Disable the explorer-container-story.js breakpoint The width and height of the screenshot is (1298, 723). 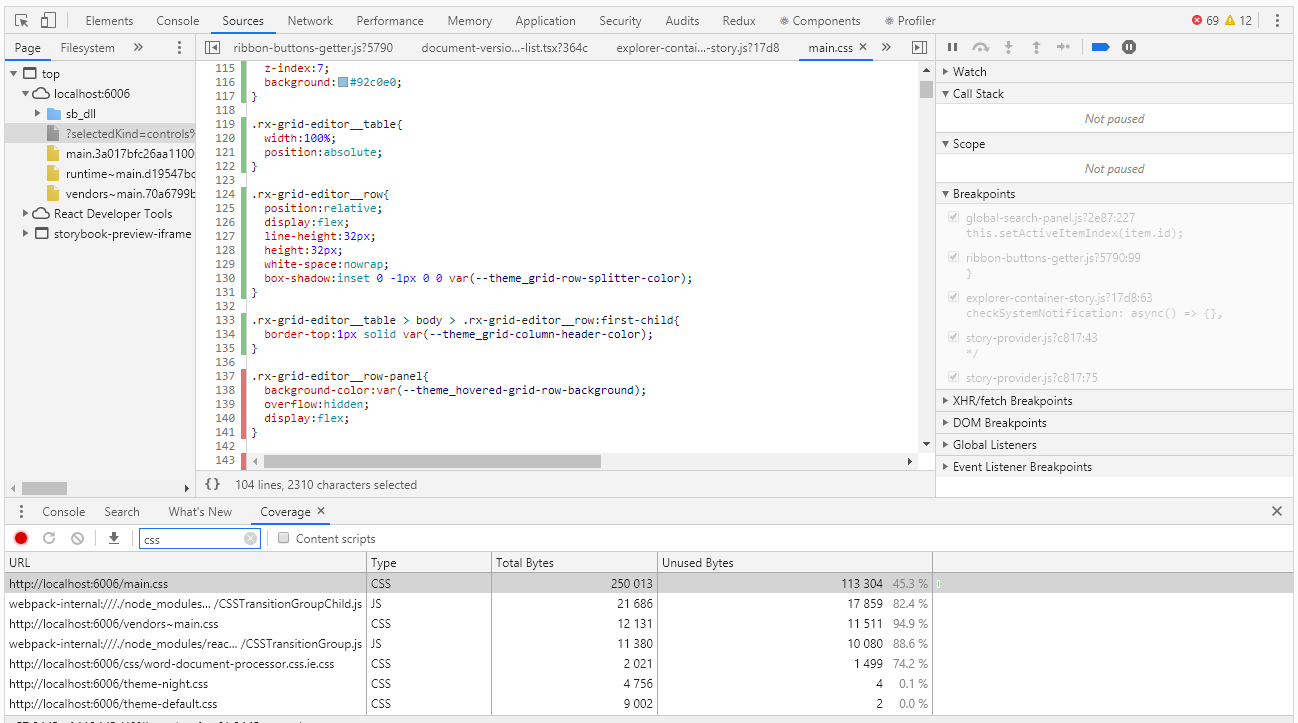click(953, 297)
